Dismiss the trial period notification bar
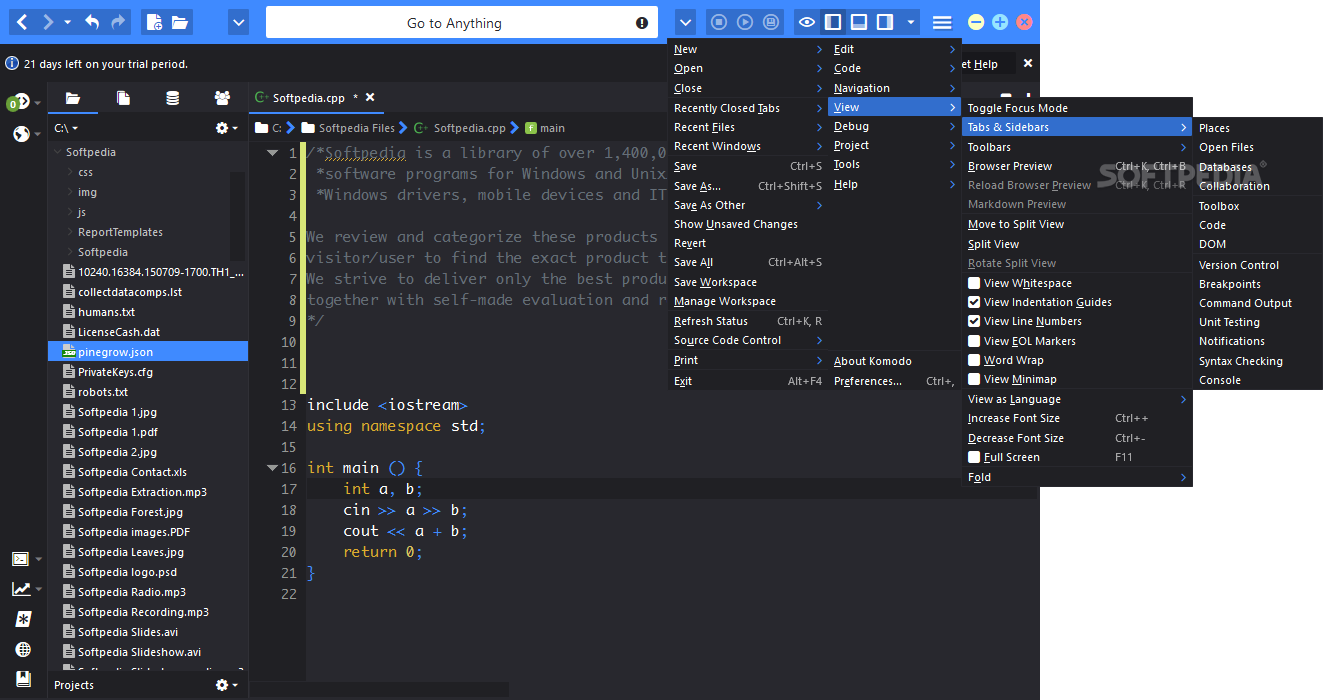 (1028, 63)
